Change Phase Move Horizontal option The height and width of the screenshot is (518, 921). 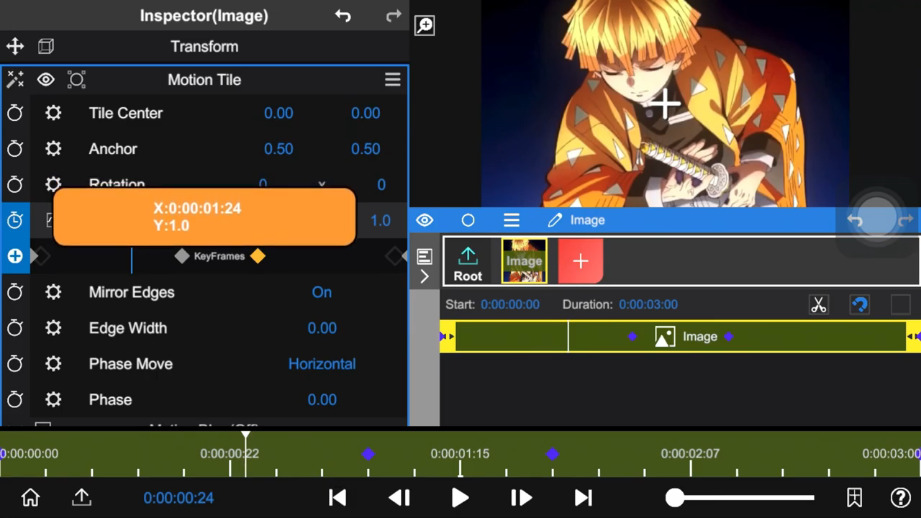322,364
